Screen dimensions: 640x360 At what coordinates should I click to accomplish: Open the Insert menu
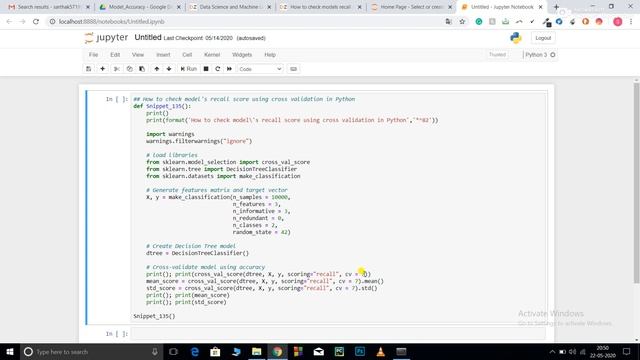pyautogui.click(x=163, y=55)
